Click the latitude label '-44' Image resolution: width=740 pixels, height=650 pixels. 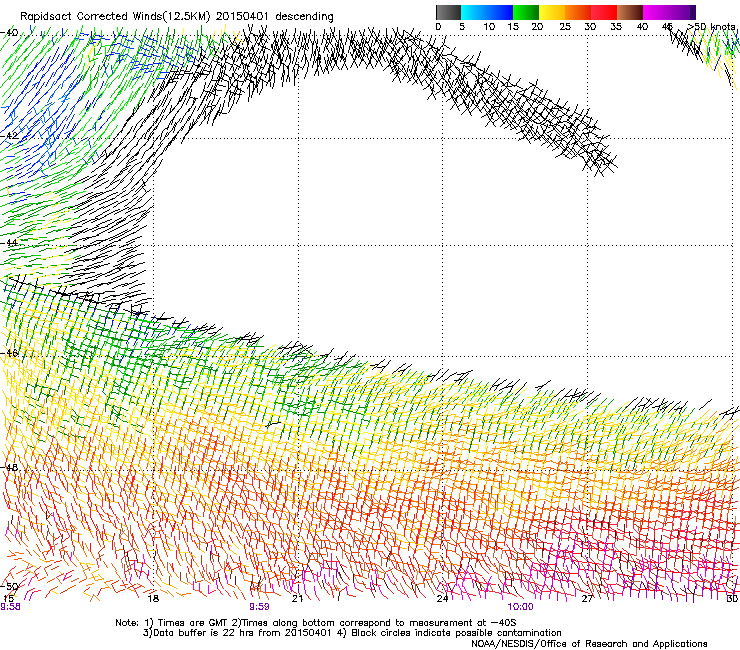(x=9, y=243)
